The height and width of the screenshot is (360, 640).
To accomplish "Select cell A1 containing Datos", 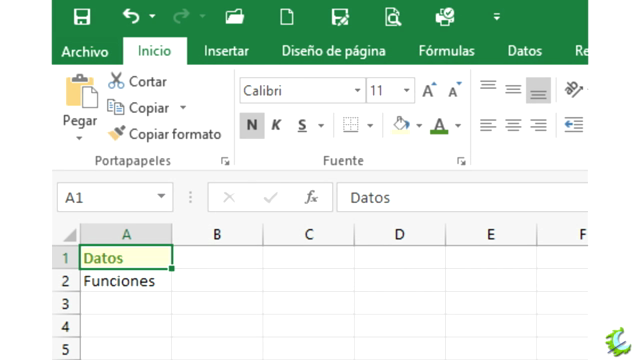I will [x=126, y=258].
